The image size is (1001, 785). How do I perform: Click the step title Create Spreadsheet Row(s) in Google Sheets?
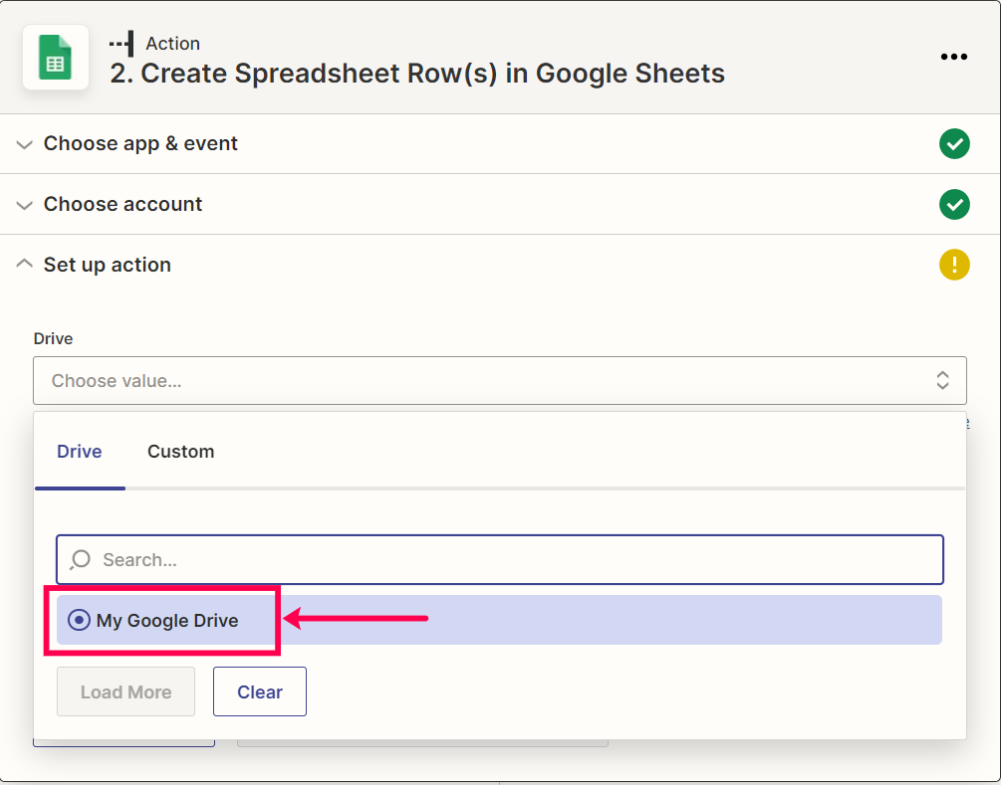(417, 73)
